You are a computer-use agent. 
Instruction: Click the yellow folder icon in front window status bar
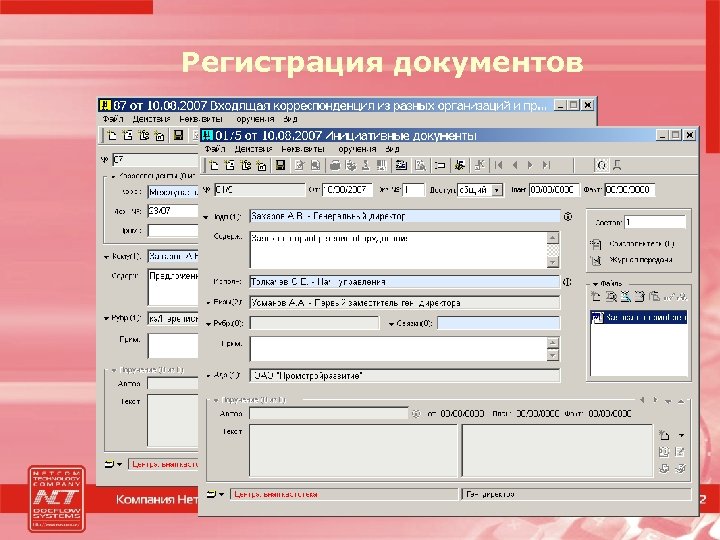tap(211, 495)
